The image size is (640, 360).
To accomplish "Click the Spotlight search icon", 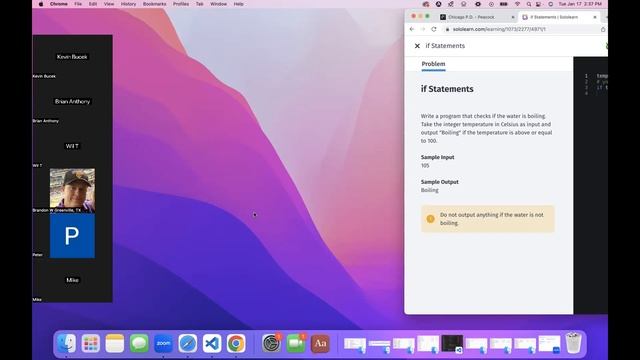I will [529, 4].
